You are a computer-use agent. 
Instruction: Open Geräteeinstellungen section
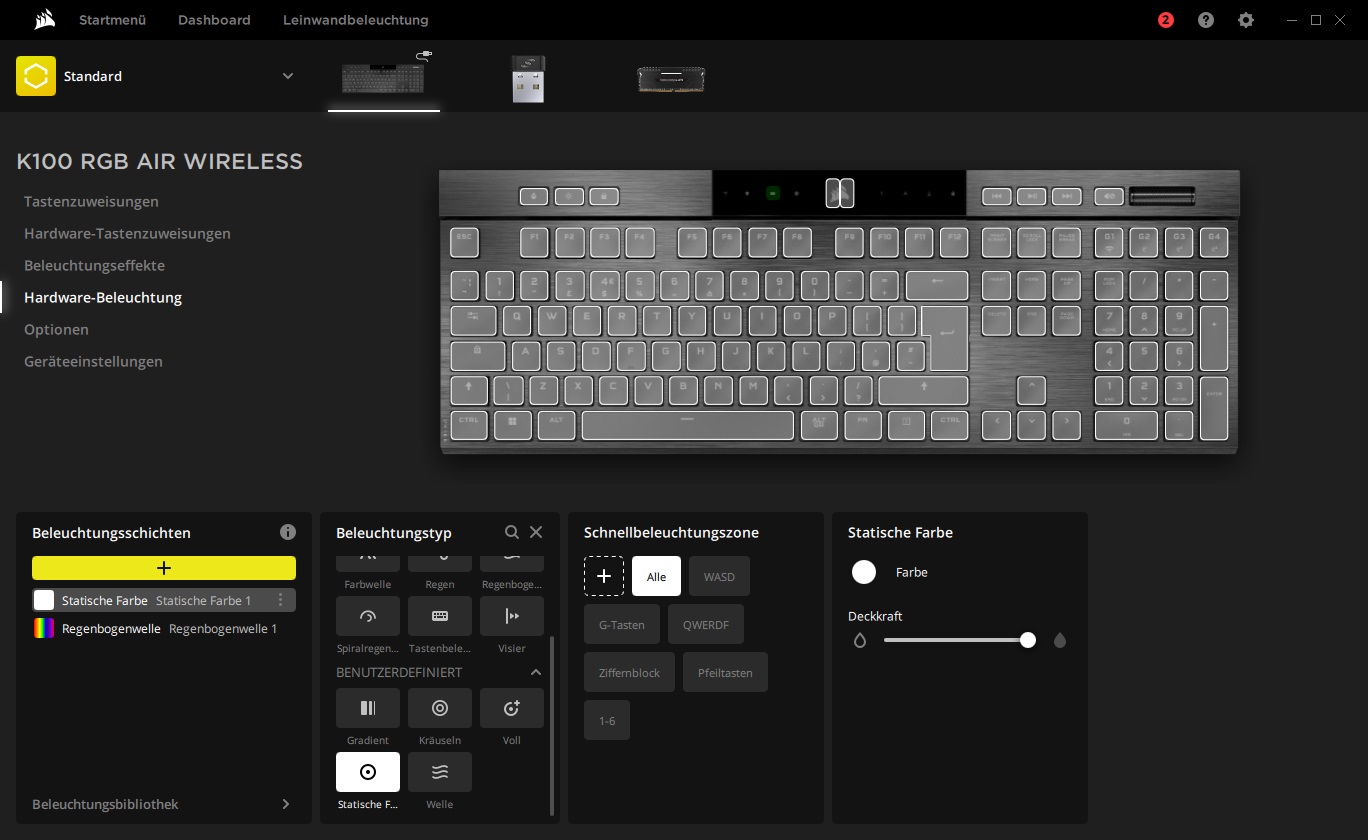tap(93, 361)
